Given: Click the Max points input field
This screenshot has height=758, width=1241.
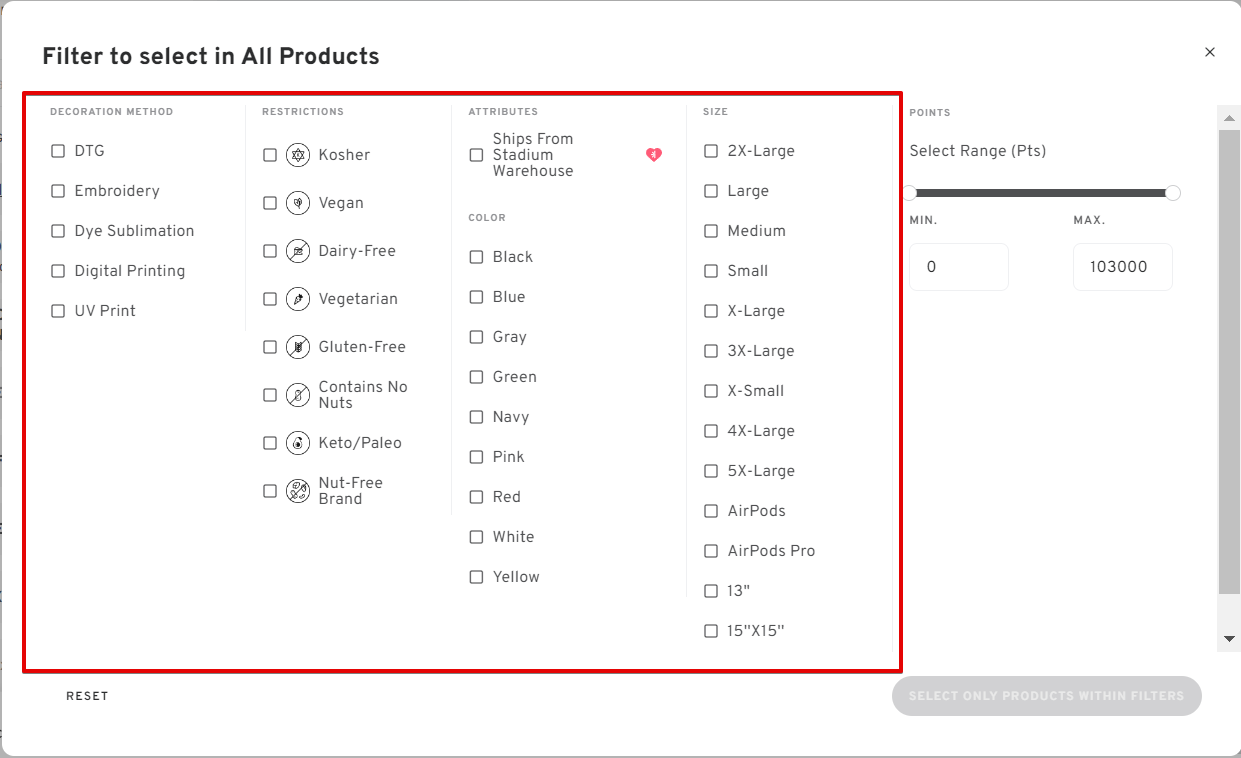Looking at the screenshot, I should coord(1122,267).
